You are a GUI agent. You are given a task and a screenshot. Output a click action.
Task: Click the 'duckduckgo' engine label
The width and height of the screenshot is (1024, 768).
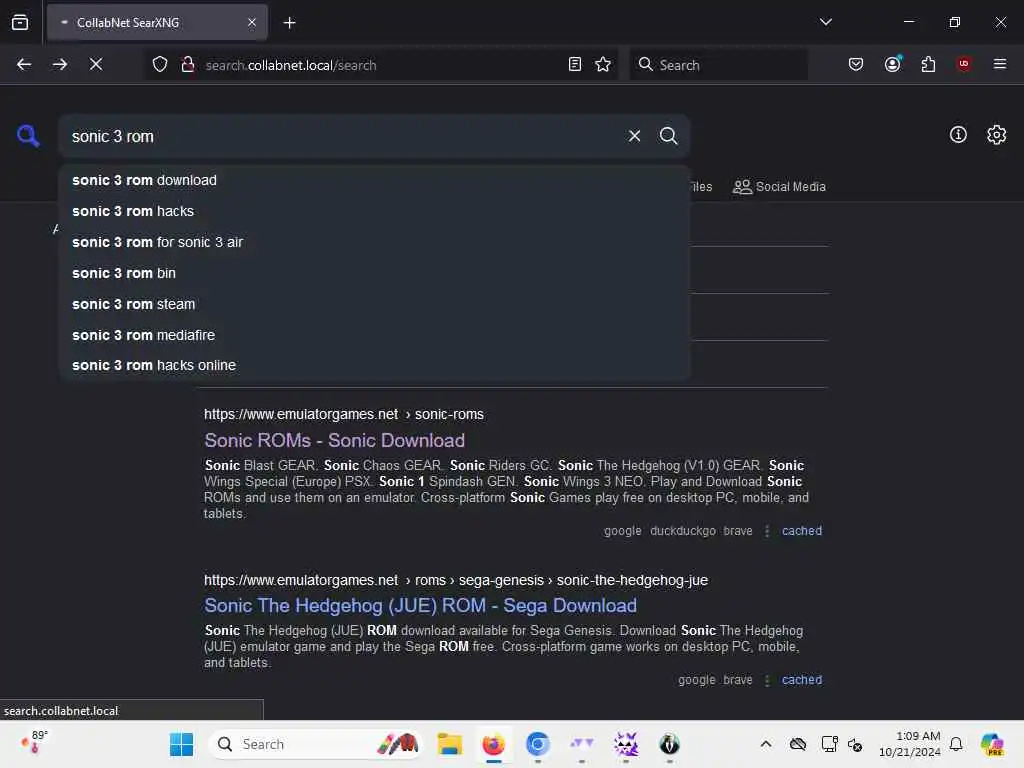coord(682,531)
